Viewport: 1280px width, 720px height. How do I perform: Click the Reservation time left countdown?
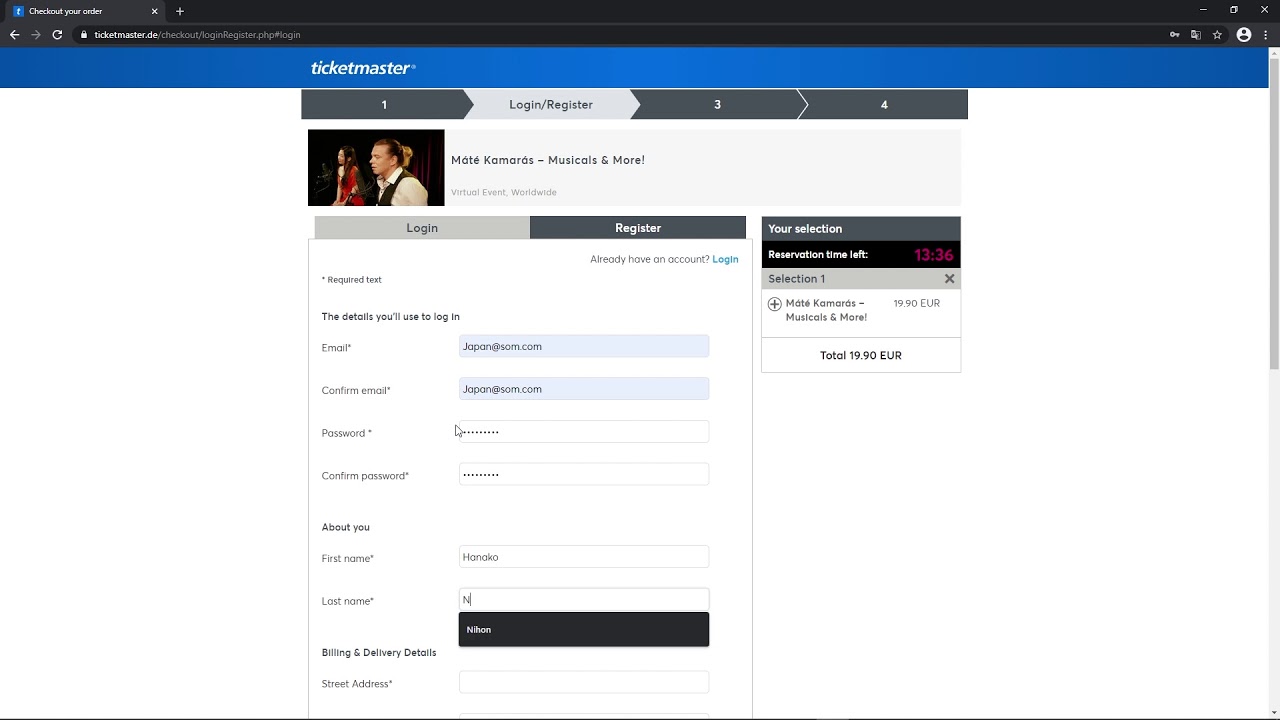pyautogui.click(x=933, y=255)
